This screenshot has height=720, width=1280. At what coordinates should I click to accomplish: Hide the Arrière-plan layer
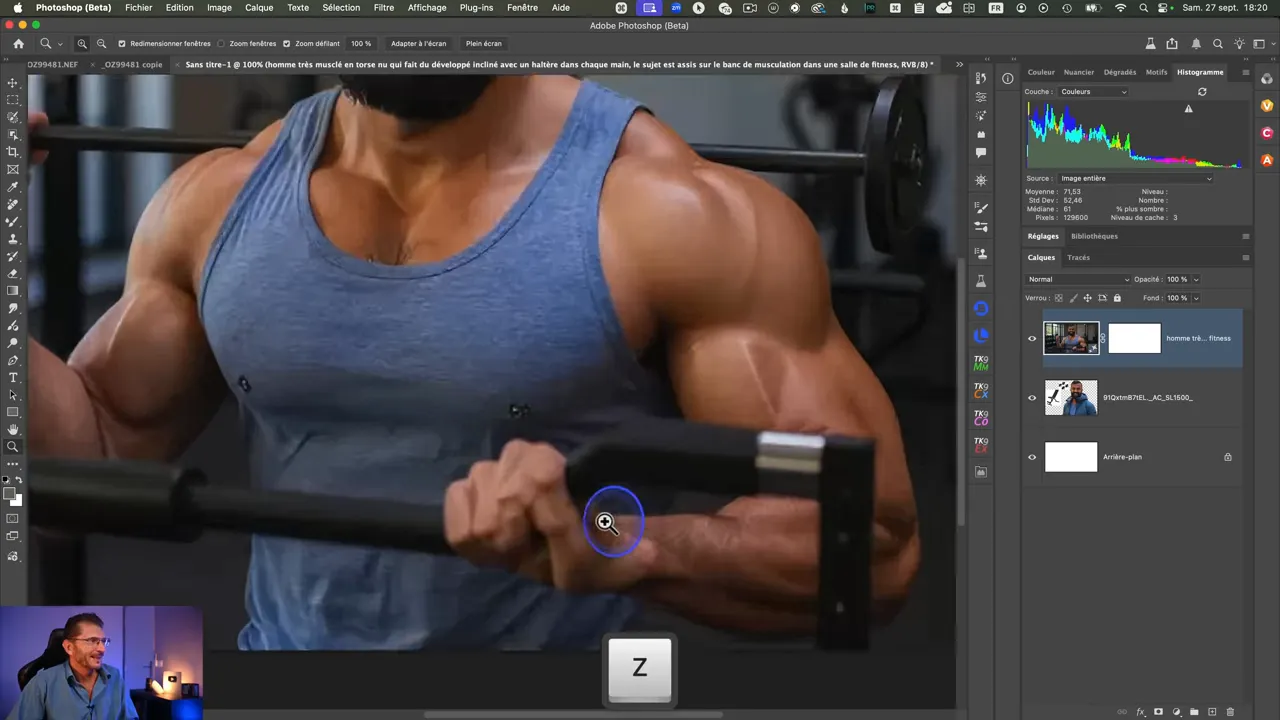[x=1032, y=457]
